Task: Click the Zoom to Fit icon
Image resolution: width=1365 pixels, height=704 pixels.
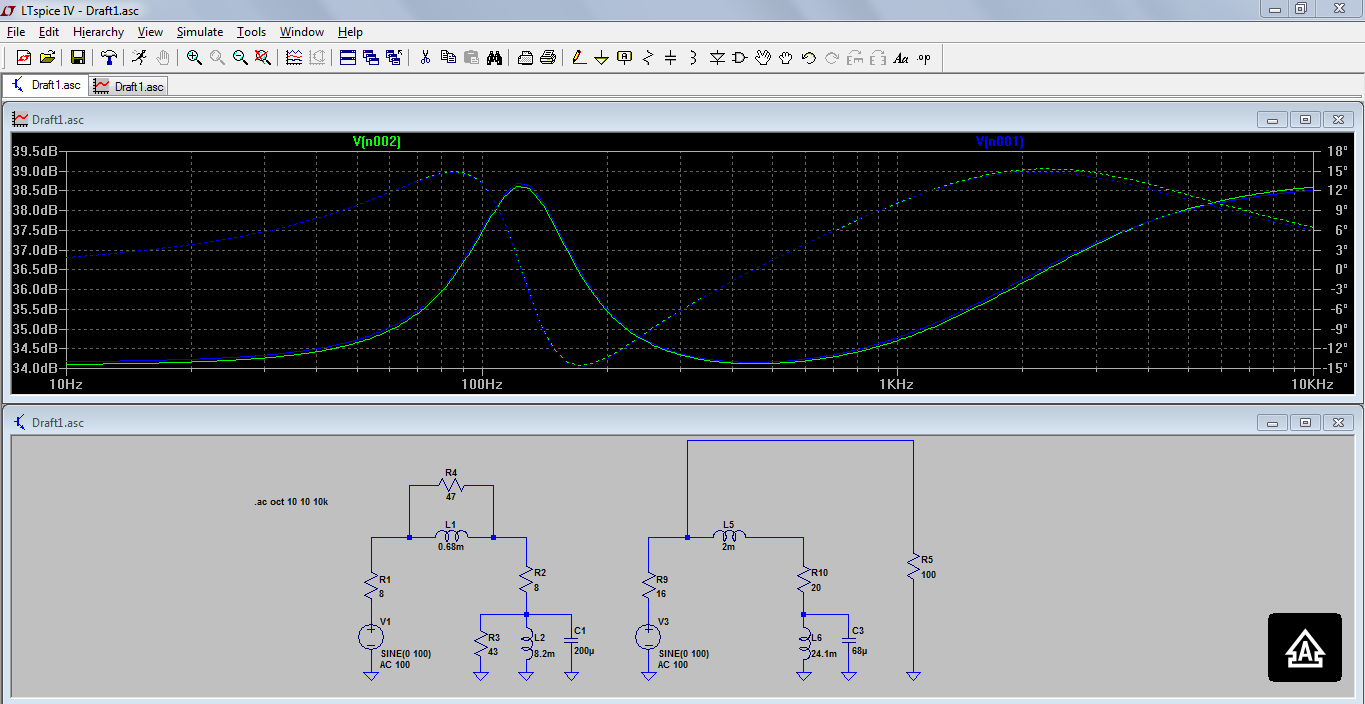Action: [263, 58]
